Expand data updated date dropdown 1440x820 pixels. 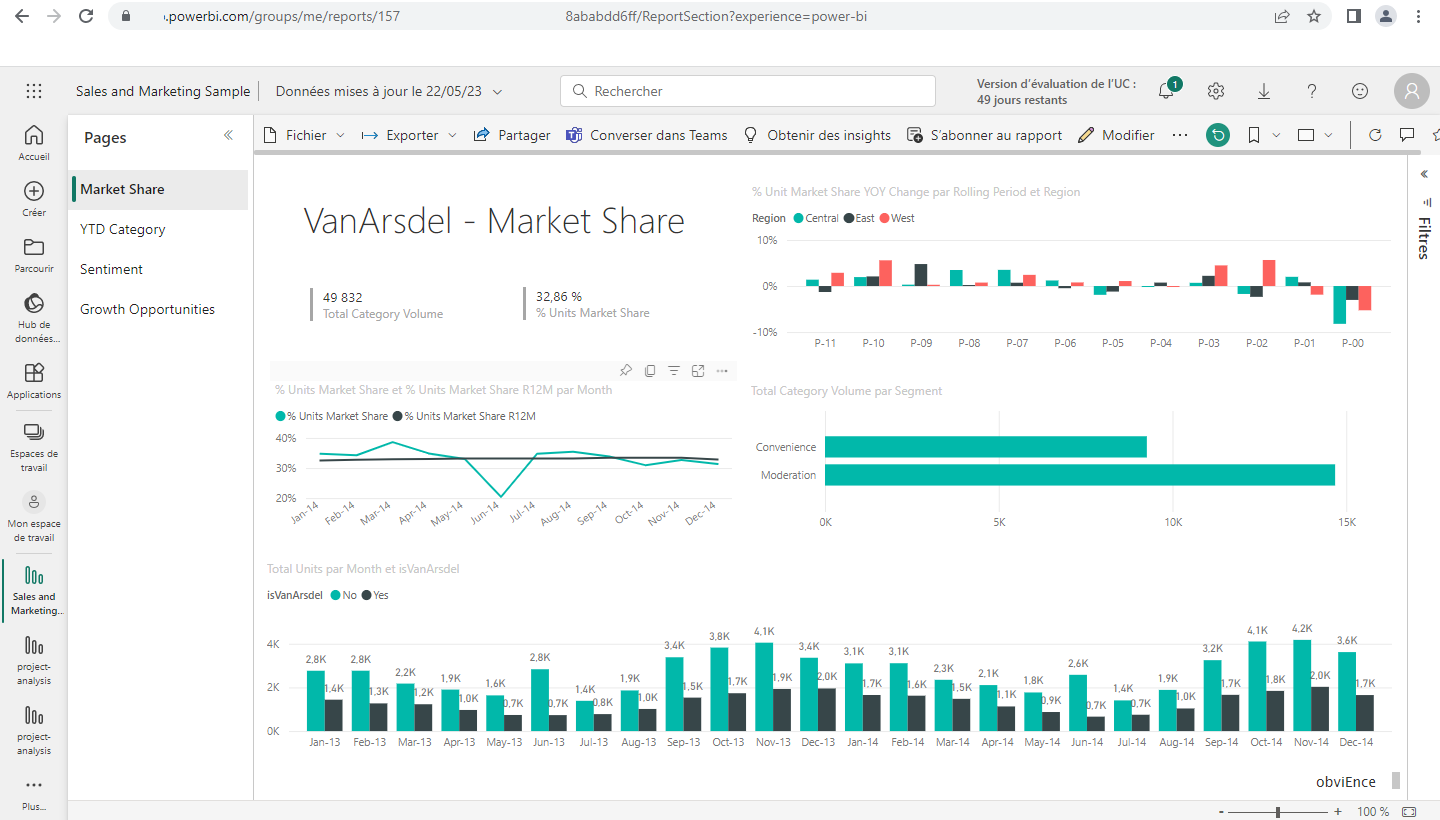(497, 91)
